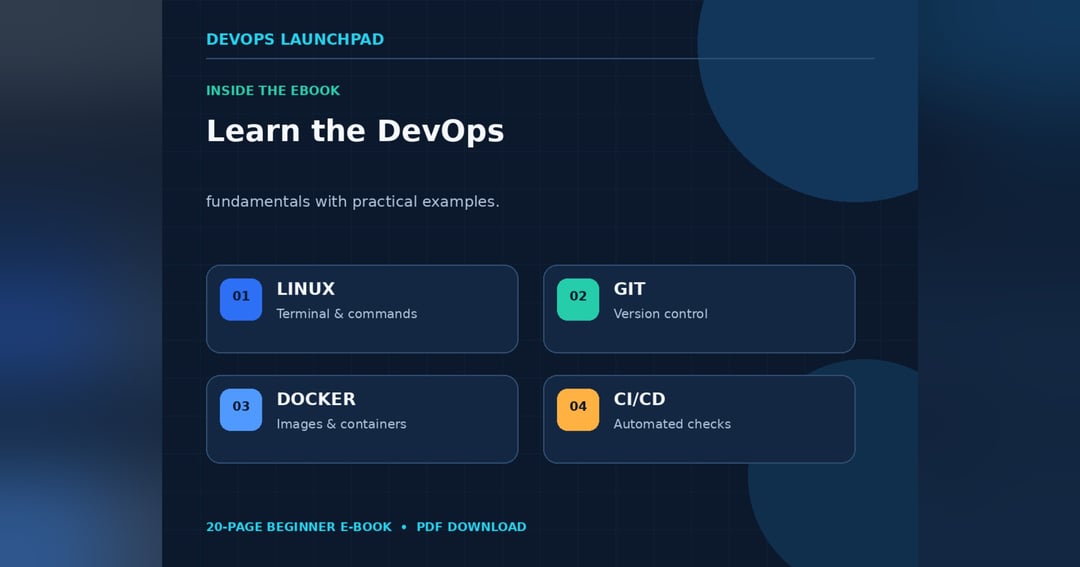Click the DOCKER card title
1080x567 pixels.
[316, 399]
